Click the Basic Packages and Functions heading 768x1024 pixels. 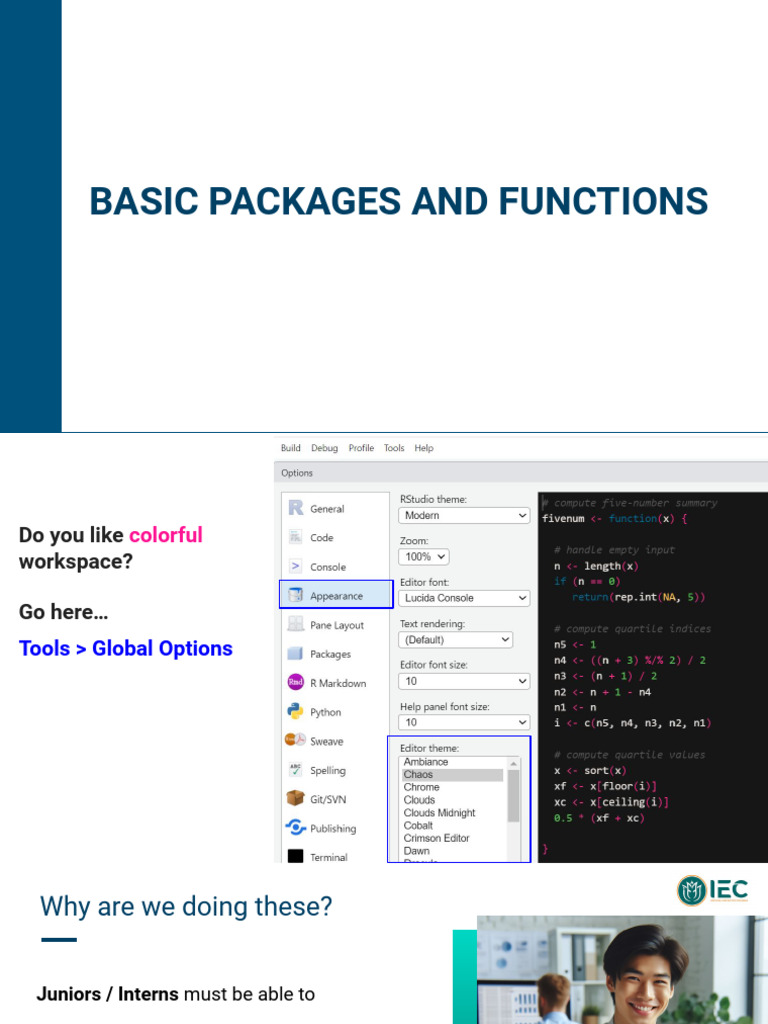point(399,200)
